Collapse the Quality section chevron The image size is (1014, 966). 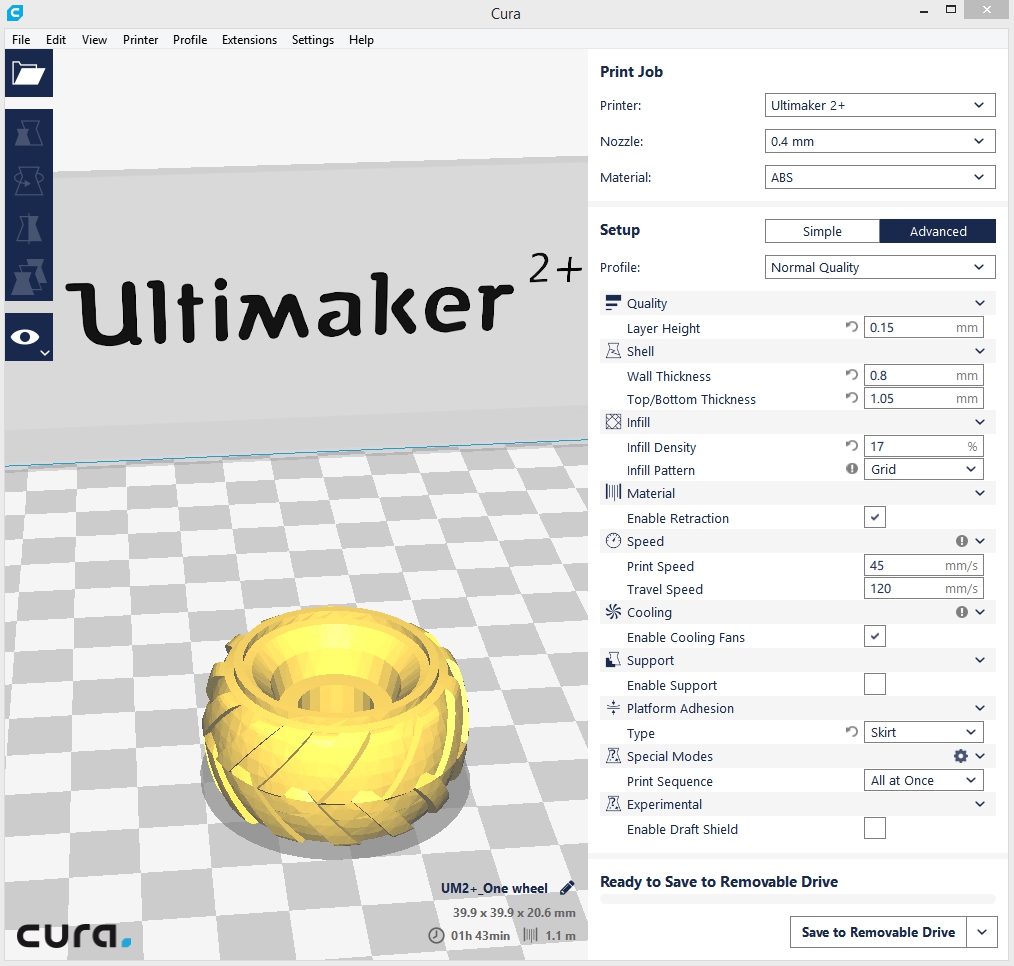pos(980,303)
